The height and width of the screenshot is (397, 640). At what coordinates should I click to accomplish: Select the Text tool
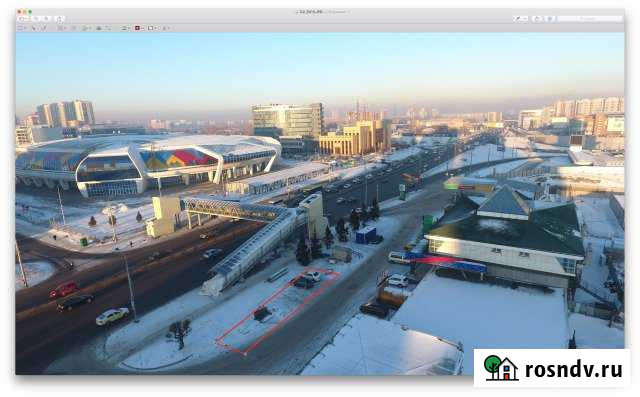click(x=73, y=28)
